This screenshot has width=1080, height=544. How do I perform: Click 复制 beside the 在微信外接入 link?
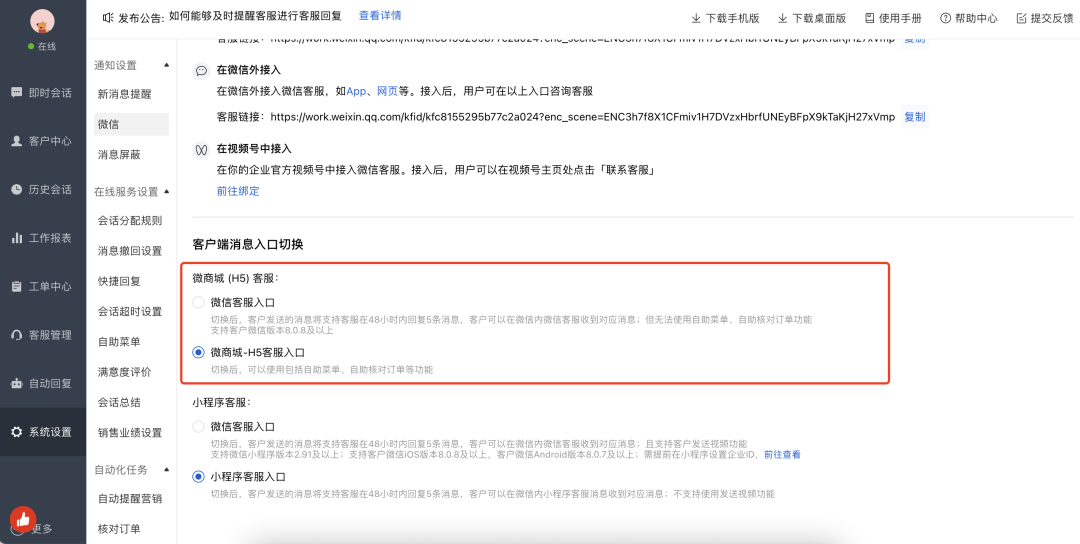click(x=915, y=117)
